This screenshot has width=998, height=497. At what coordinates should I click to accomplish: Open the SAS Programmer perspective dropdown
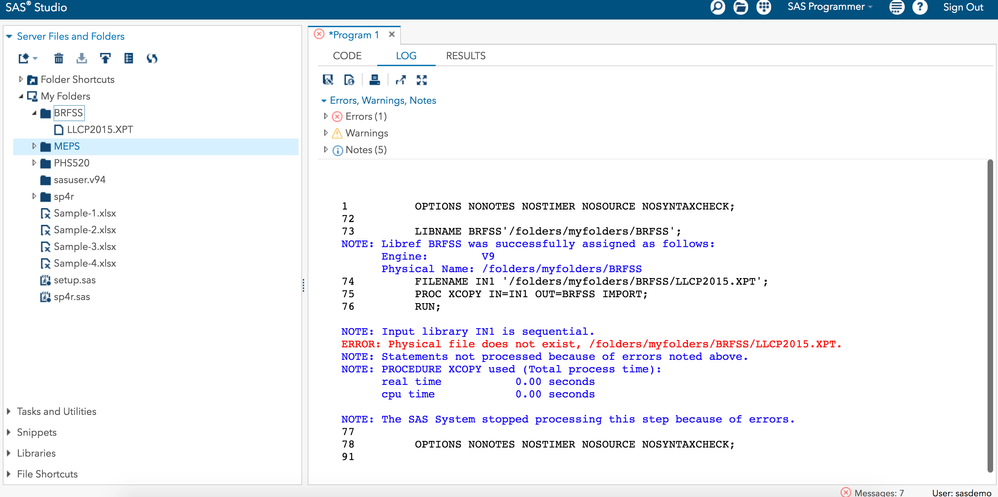830,7
